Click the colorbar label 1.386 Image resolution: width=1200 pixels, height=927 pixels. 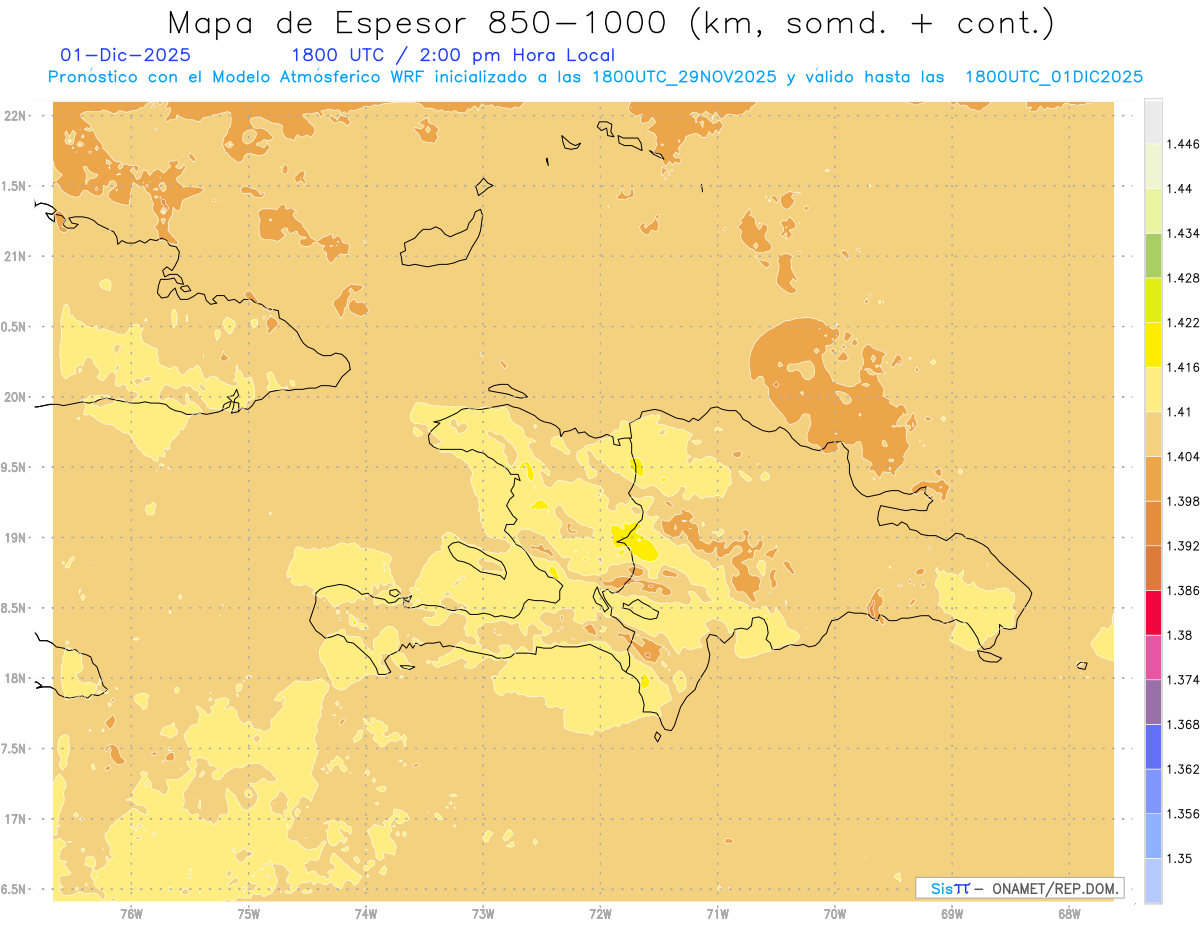click(x=1183, y=591)
